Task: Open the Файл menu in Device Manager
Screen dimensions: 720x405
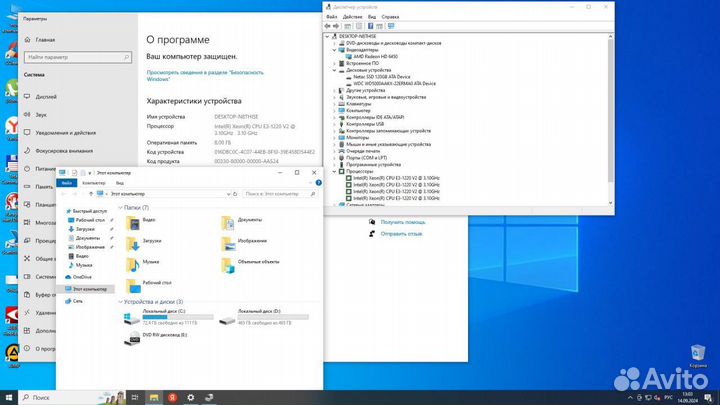Action: (x=331, y=17)
